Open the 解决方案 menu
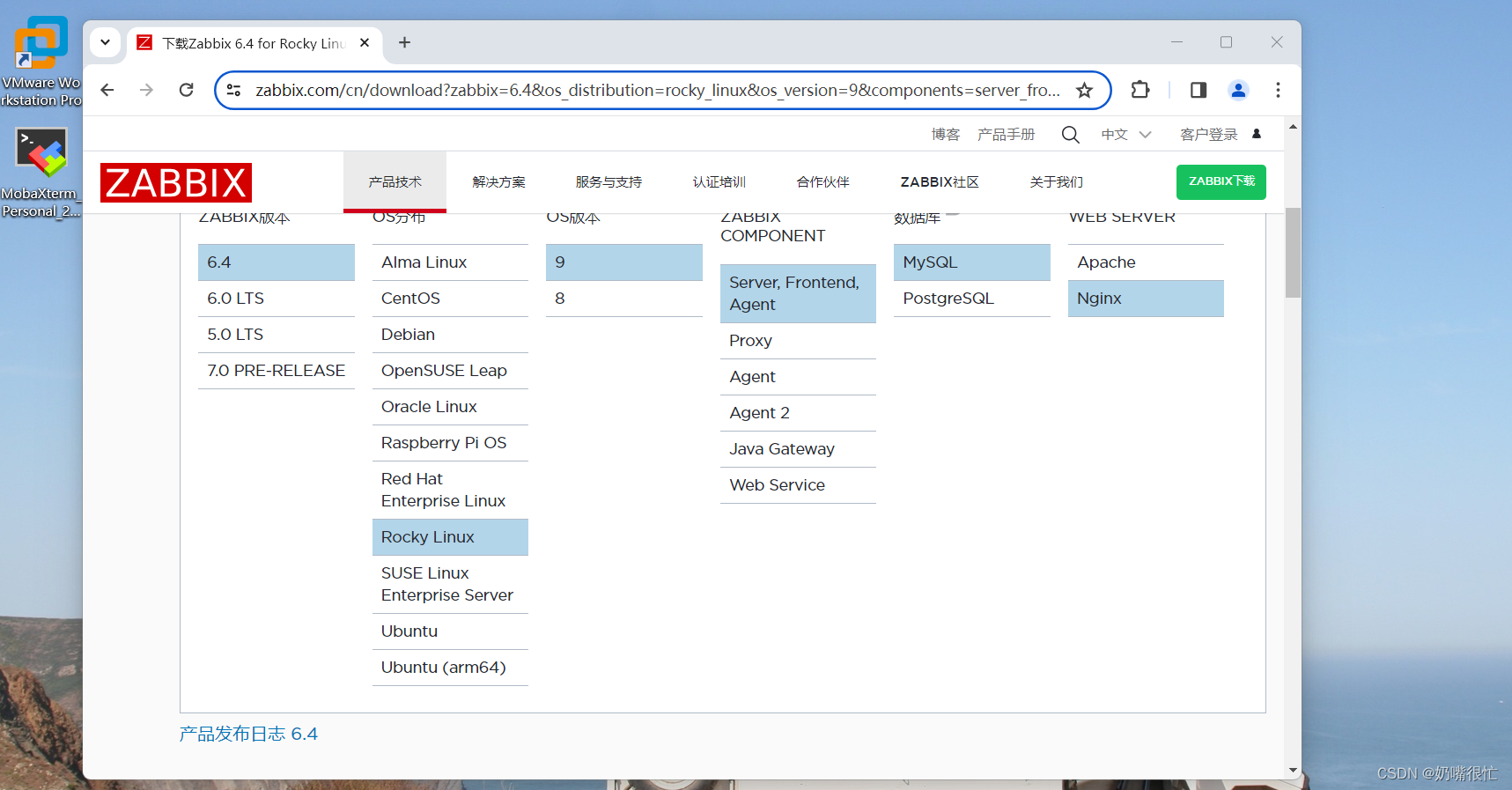The image size is (1512, 790). point(498,182)
